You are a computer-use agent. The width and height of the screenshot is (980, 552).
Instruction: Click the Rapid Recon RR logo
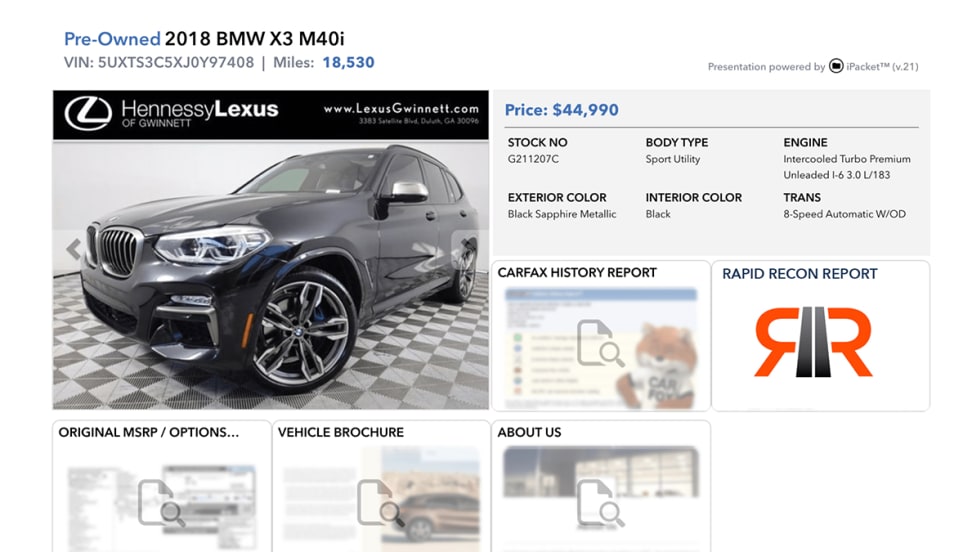[813, 342]
